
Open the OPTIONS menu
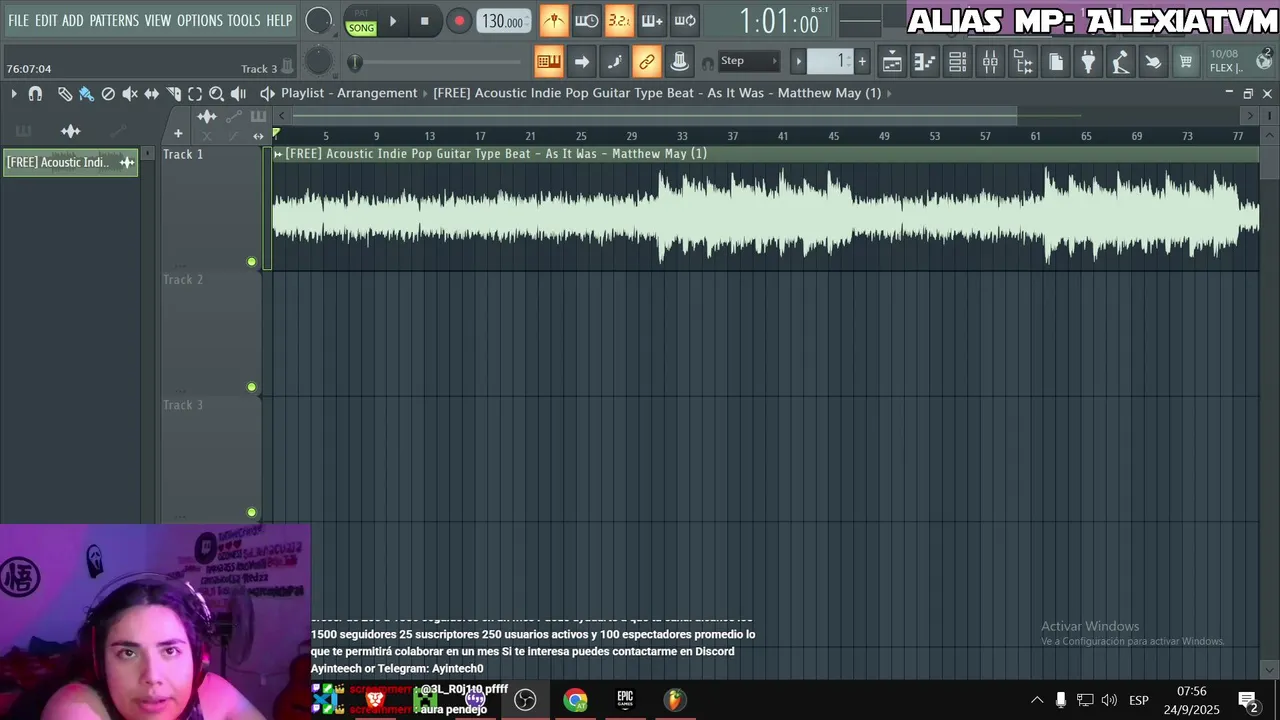click(200, 20)
